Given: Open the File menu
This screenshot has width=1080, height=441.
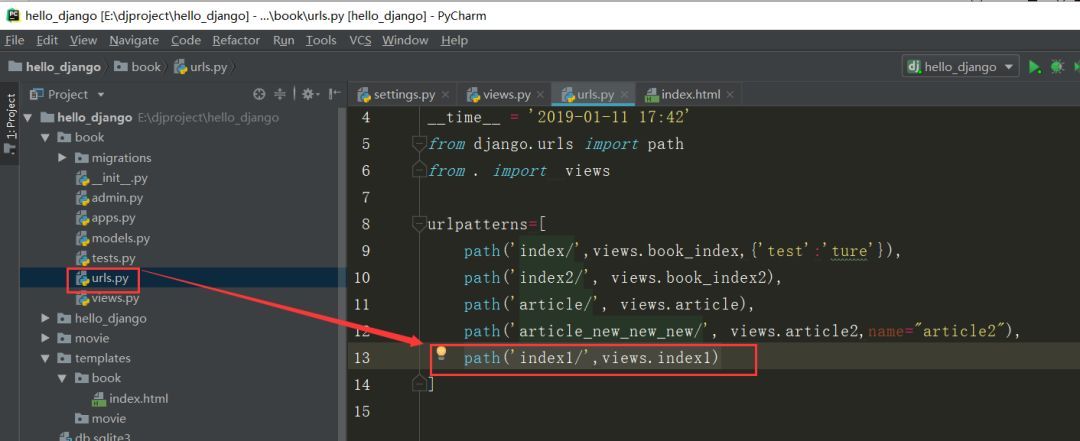Looking at the screenshot, I should coord(14,40).
